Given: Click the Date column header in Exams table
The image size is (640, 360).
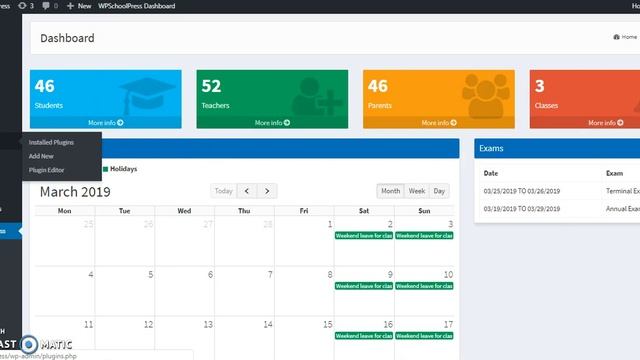Looking at the screenshot, I should (x=491, y=173).
